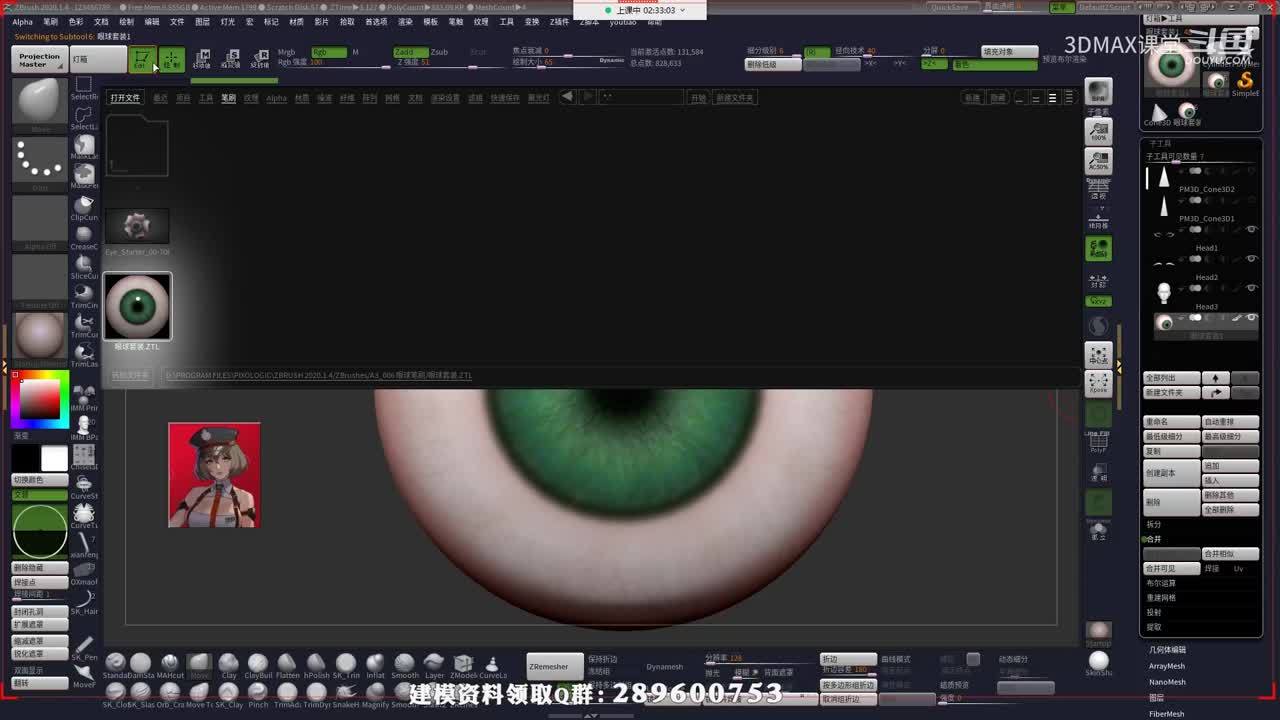Screen dimensions: 1280x720
Task: Open the 灯光 menu in menu bar
Action: [x=228, y=21]
